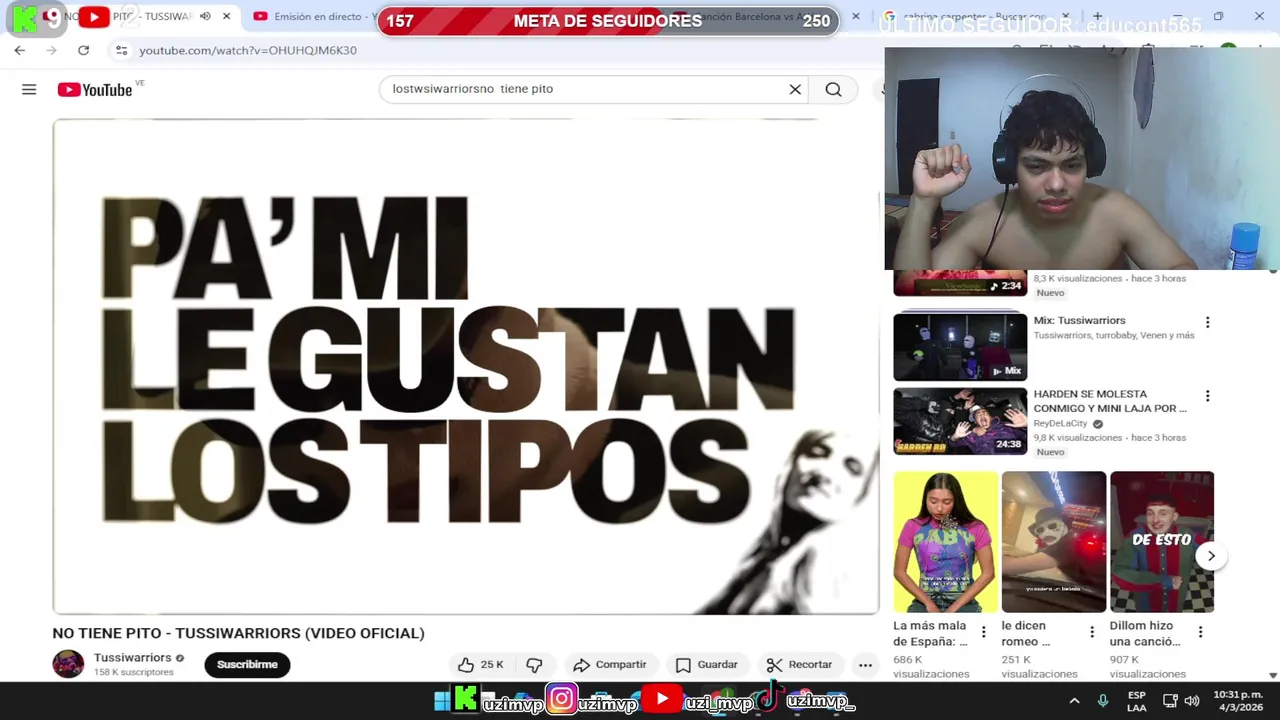Open the La más mala de España short
Image resolution: width=1280 pixels, height=720 pixels.
click(945, 542)
